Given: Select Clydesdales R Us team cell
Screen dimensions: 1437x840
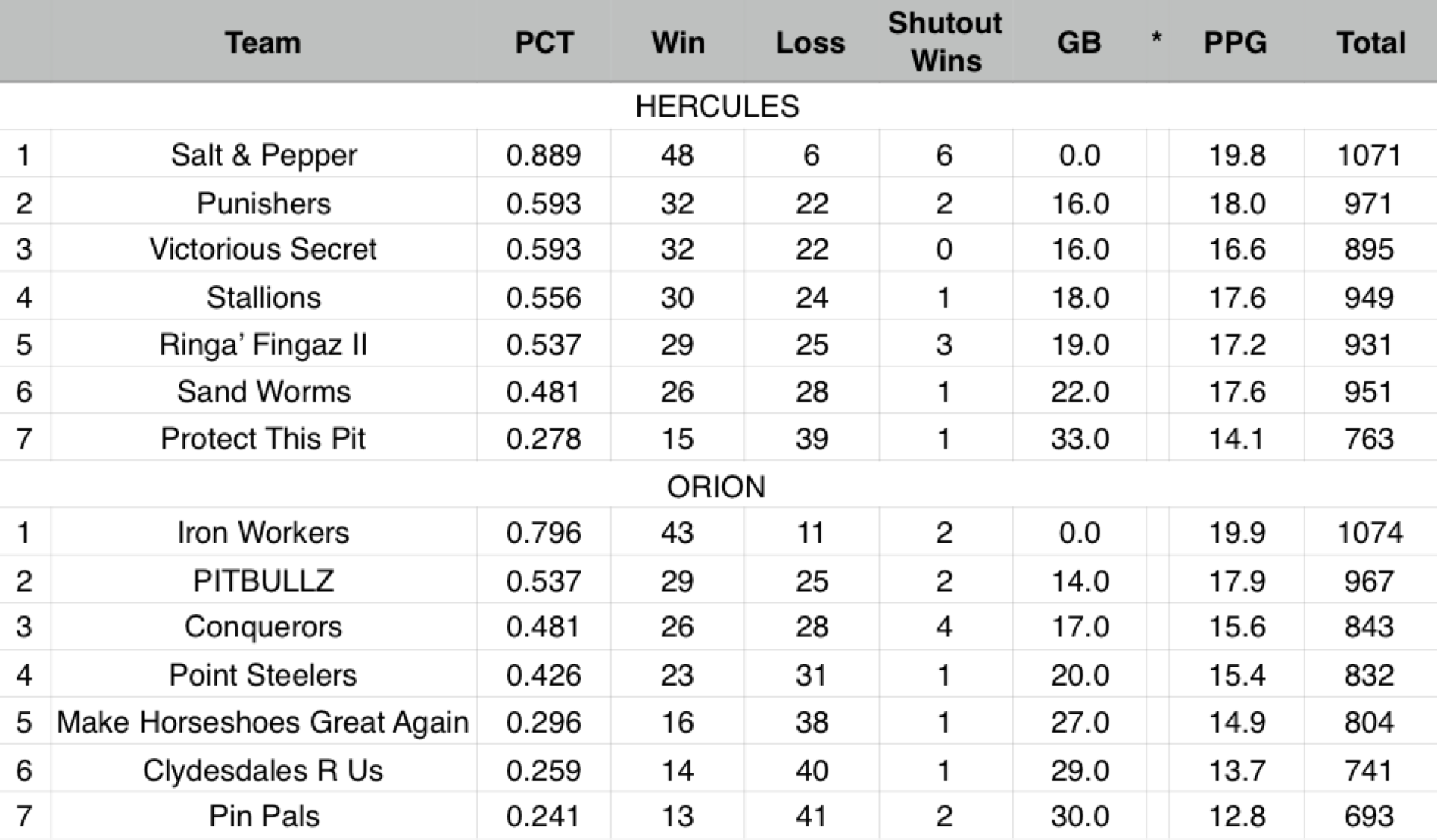Looking at the screenshot, I should pyautogui.click(x=263, y=770).
